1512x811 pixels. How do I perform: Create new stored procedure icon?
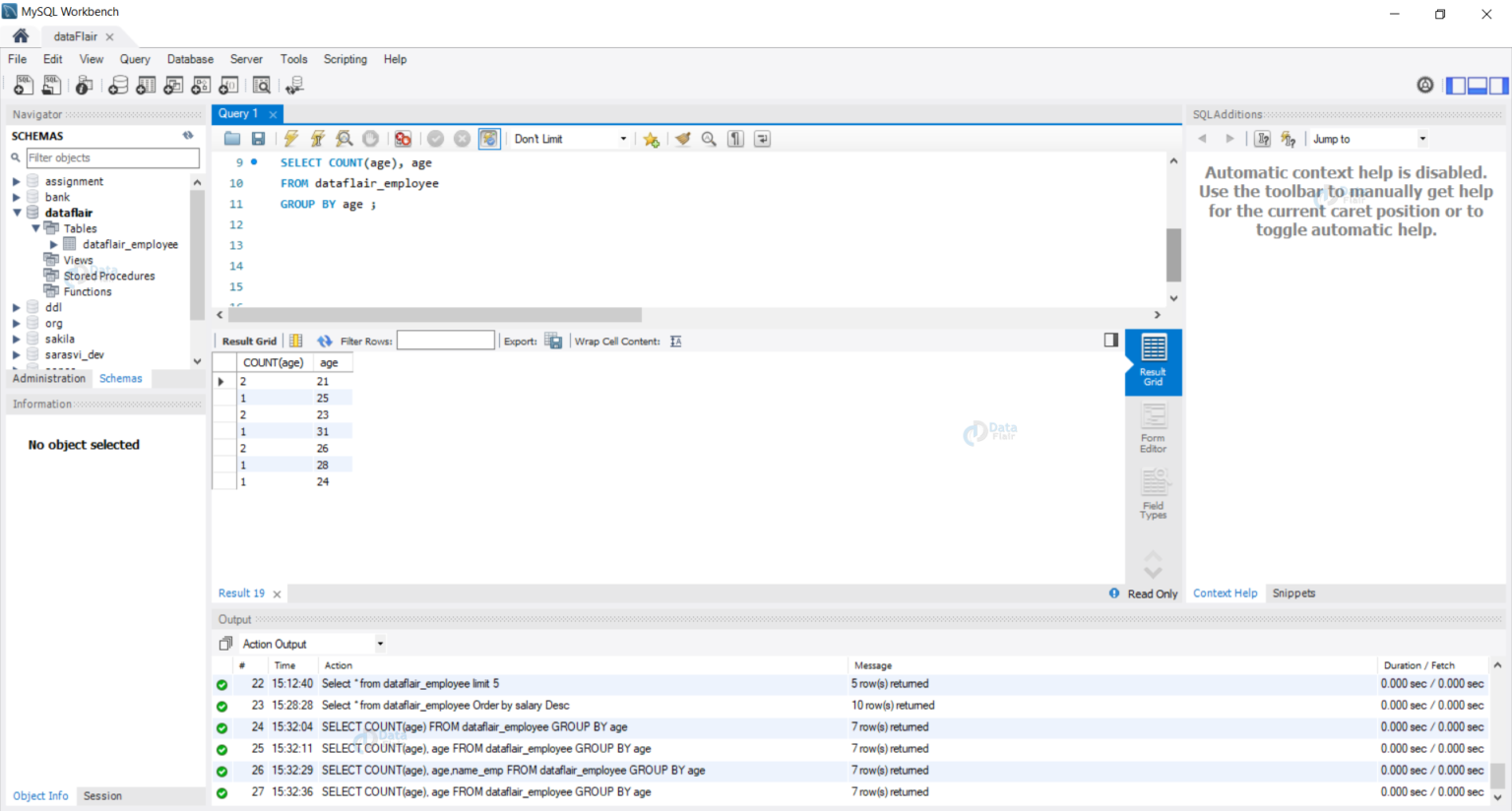[201, 86]
